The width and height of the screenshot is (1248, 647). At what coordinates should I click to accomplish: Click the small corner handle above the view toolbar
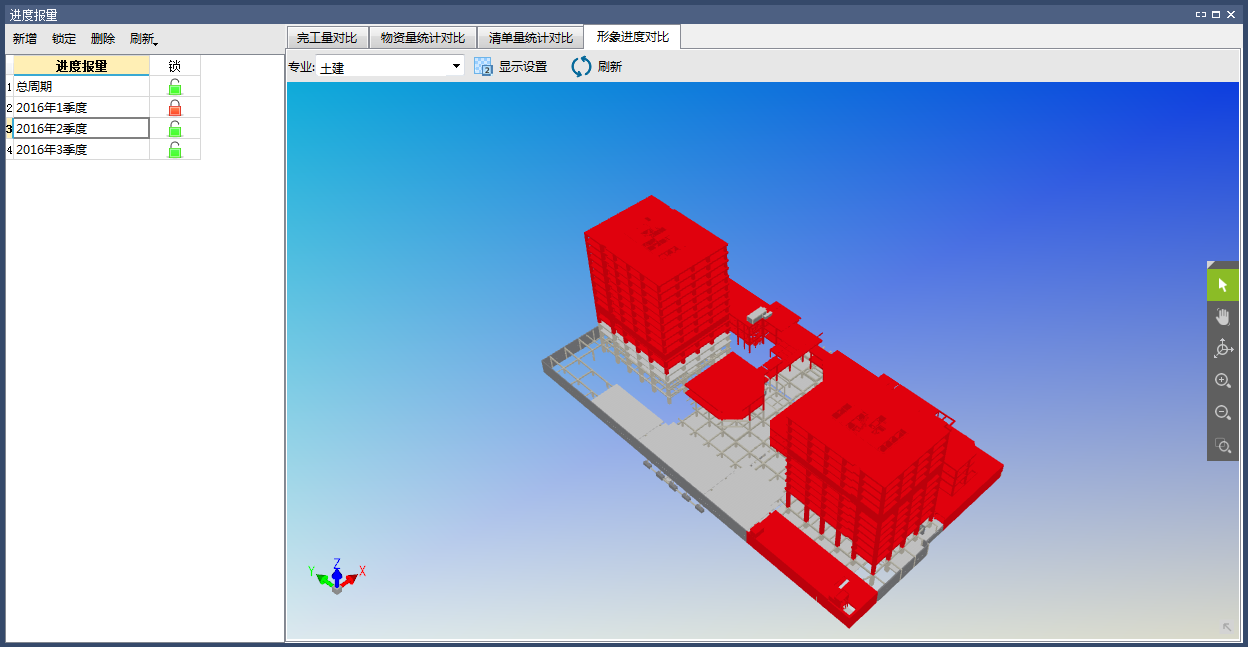pos(1211,265)
